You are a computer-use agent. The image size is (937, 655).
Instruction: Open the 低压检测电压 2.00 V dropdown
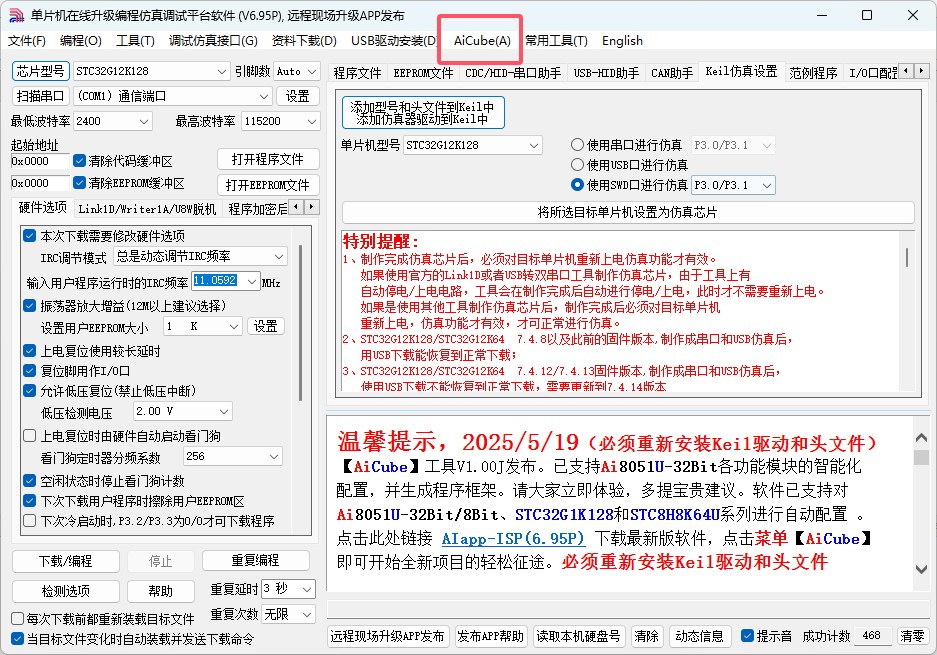[x=182, y=411]
